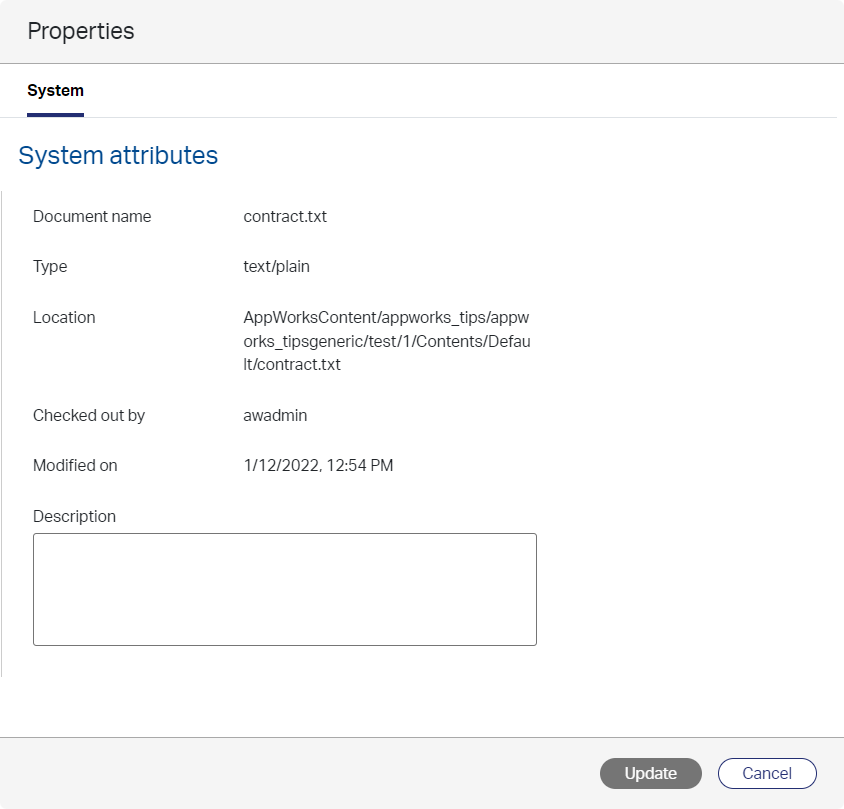Viewport: 844px width, 809px height.
Task: Select the contract.txt document name value
Action: tap(285, 216)
